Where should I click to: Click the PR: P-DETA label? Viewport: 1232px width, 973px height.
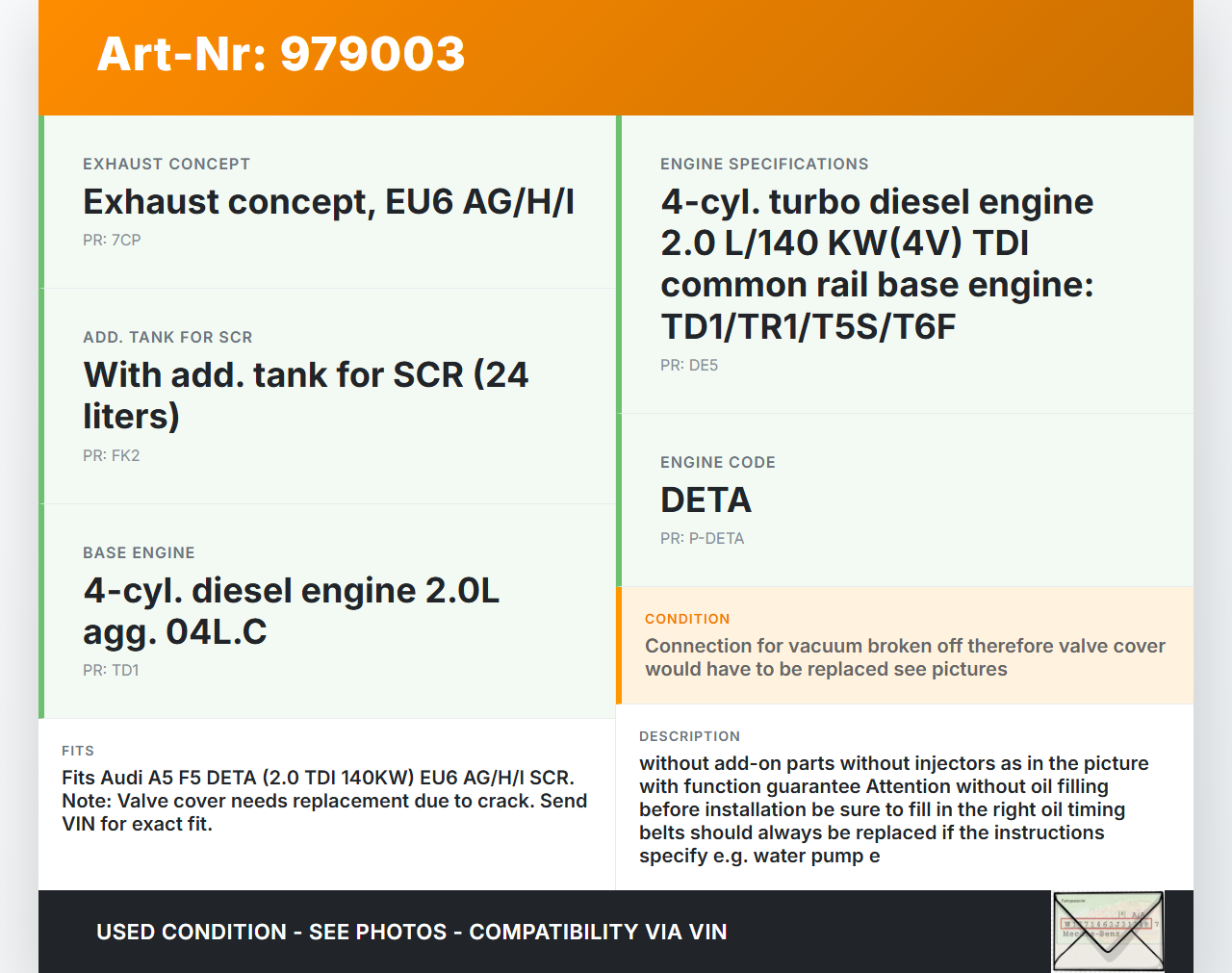click(x=702, y=538)
